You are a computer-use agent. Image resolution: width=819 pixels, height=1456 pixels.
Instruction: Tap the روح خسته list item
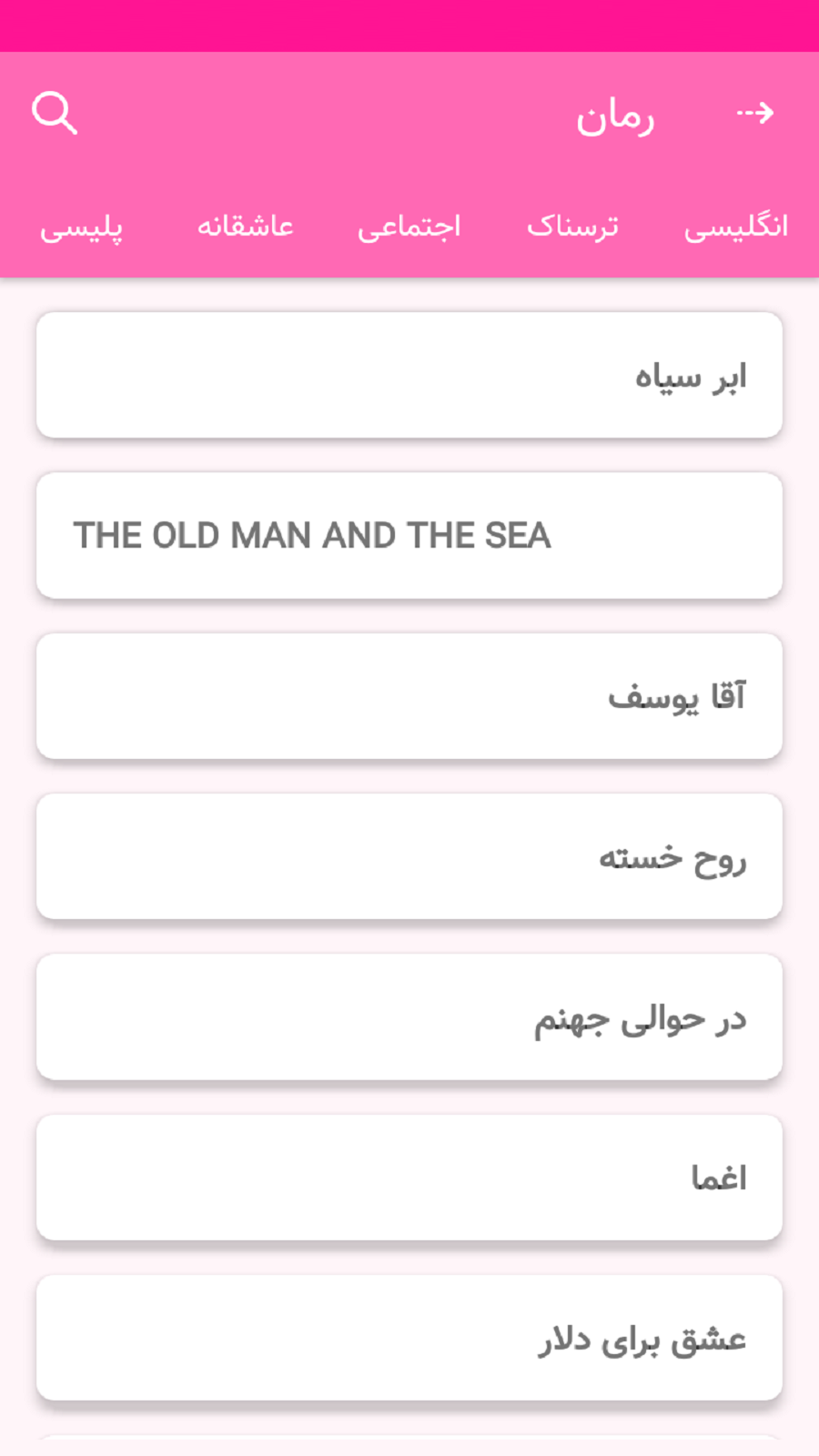pos(409,856)
